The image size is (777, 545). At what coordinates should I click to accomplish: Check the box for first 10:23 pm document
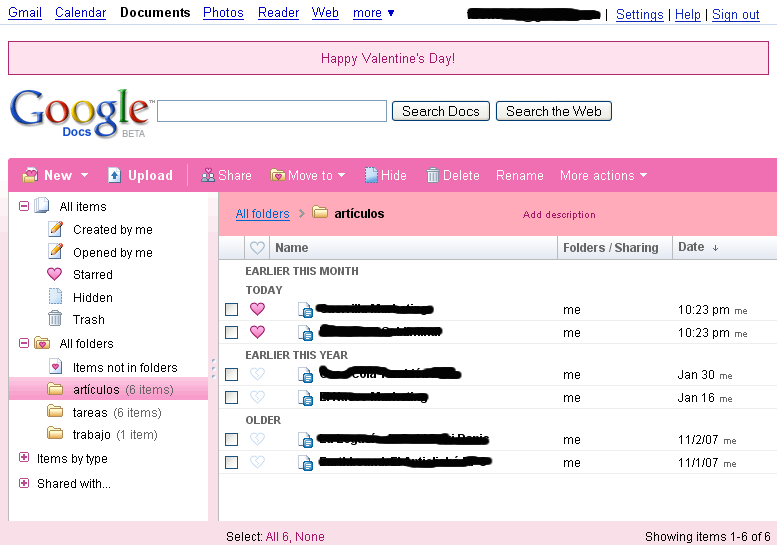coord(231,310)
